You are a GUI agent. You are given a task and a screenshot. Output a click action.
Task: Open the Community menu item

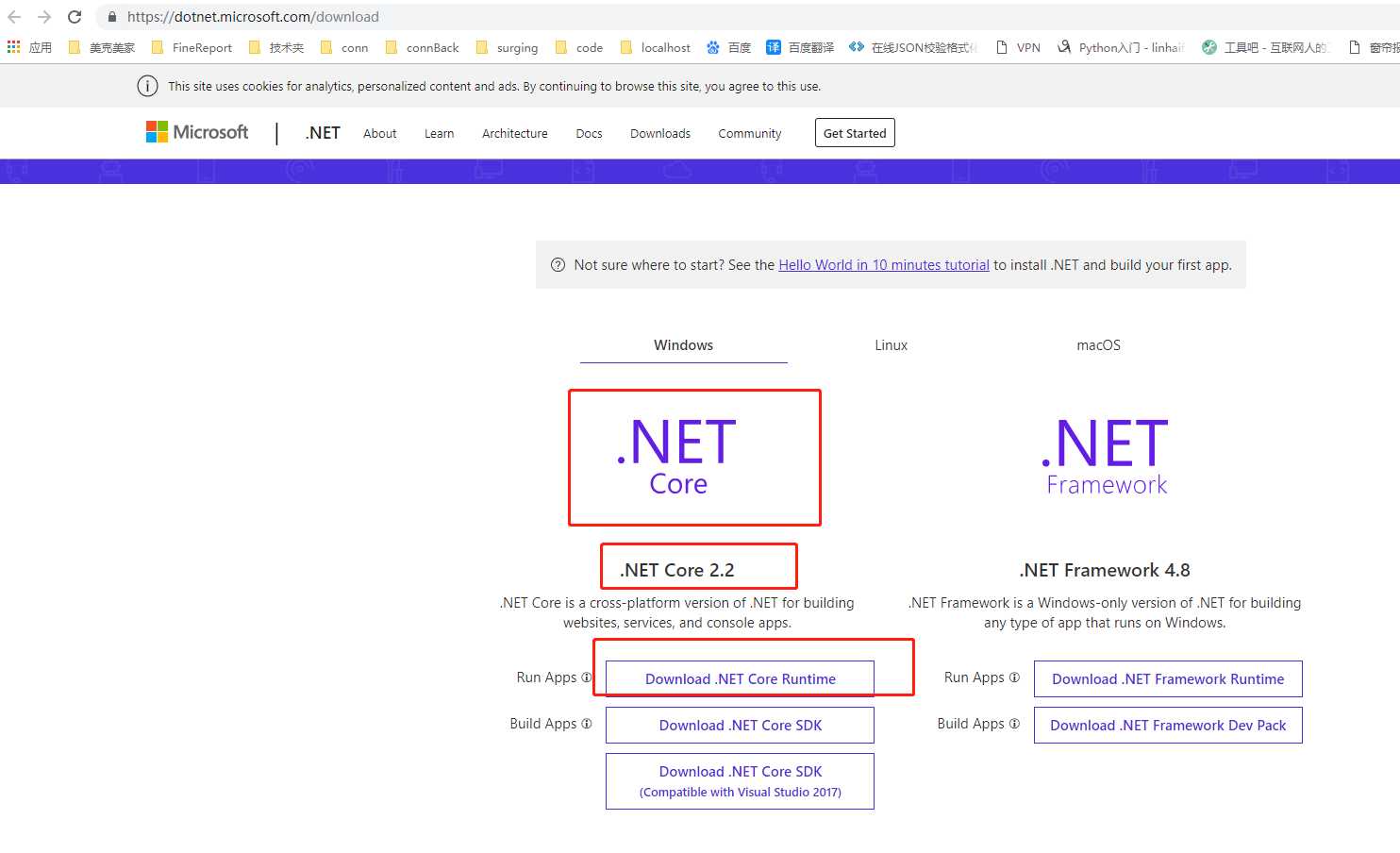click(750, 134)
